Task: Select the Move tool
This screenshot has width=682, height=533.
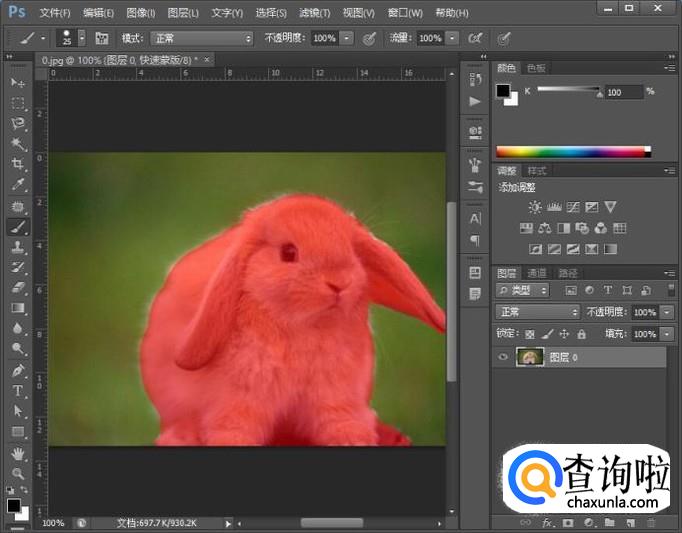Action: point(18,82)
